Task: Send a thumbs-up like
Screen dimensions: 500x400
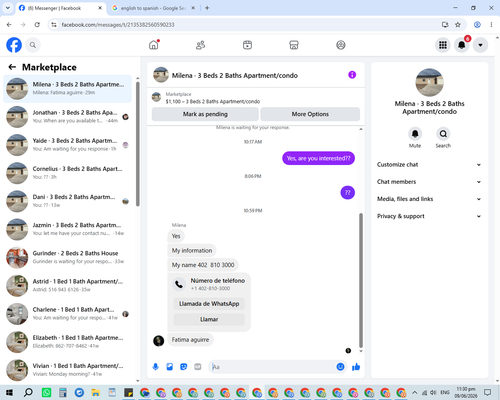Action: [356, 367]
